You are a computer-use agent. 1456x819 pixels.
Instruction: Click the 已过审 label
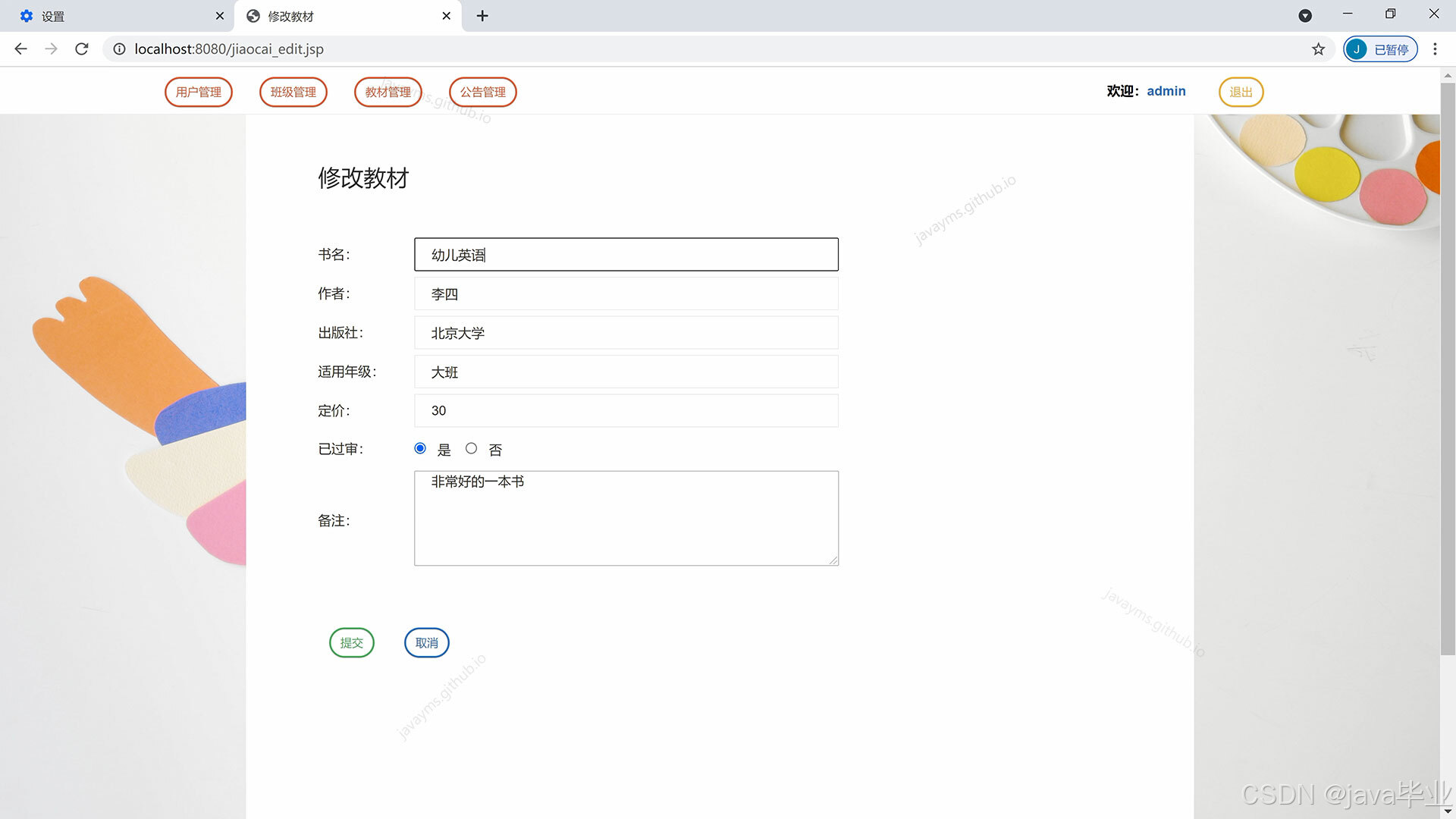pos(341,450)
